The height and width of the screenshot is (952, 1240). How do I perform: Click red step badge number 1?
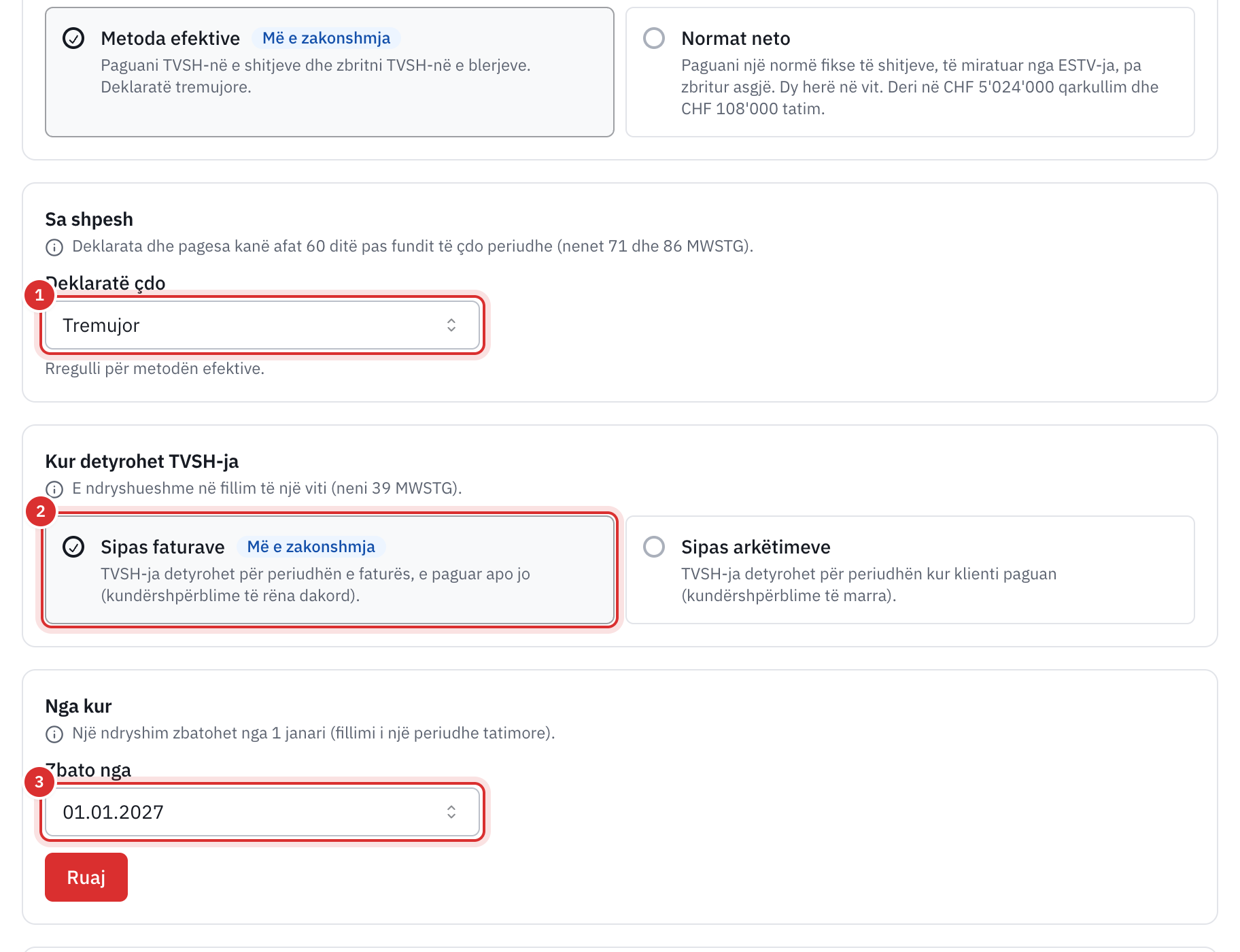click(39, 295)
